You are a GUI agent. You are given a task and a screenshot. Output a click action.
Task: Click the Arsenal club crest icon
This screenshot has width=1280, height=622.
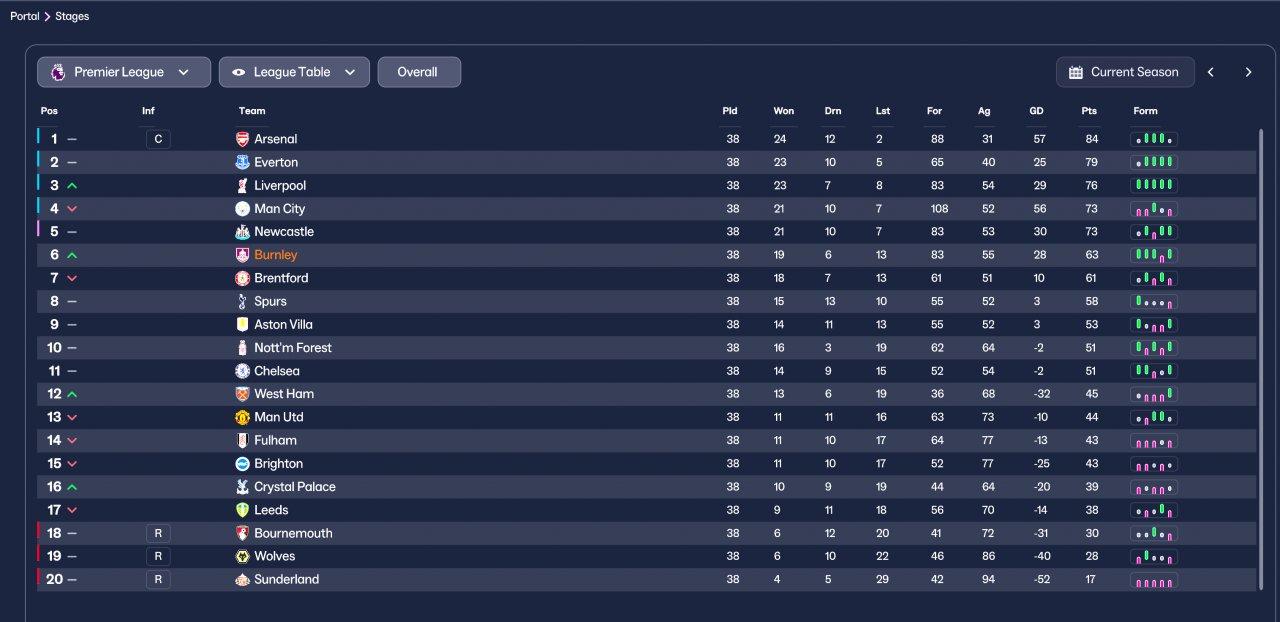click(x=242, y=139)
